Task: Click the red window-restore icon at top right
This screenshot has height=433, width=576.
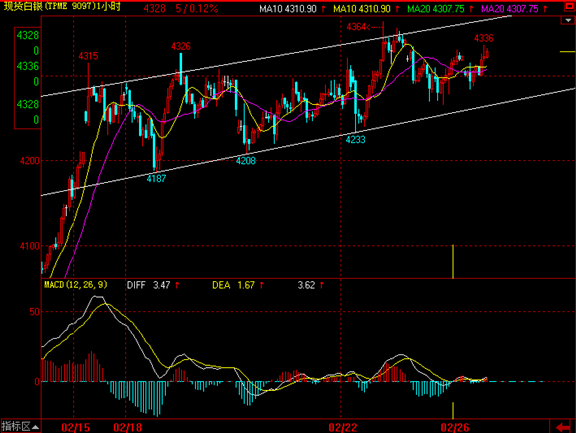Action: [x=569, y=6]
